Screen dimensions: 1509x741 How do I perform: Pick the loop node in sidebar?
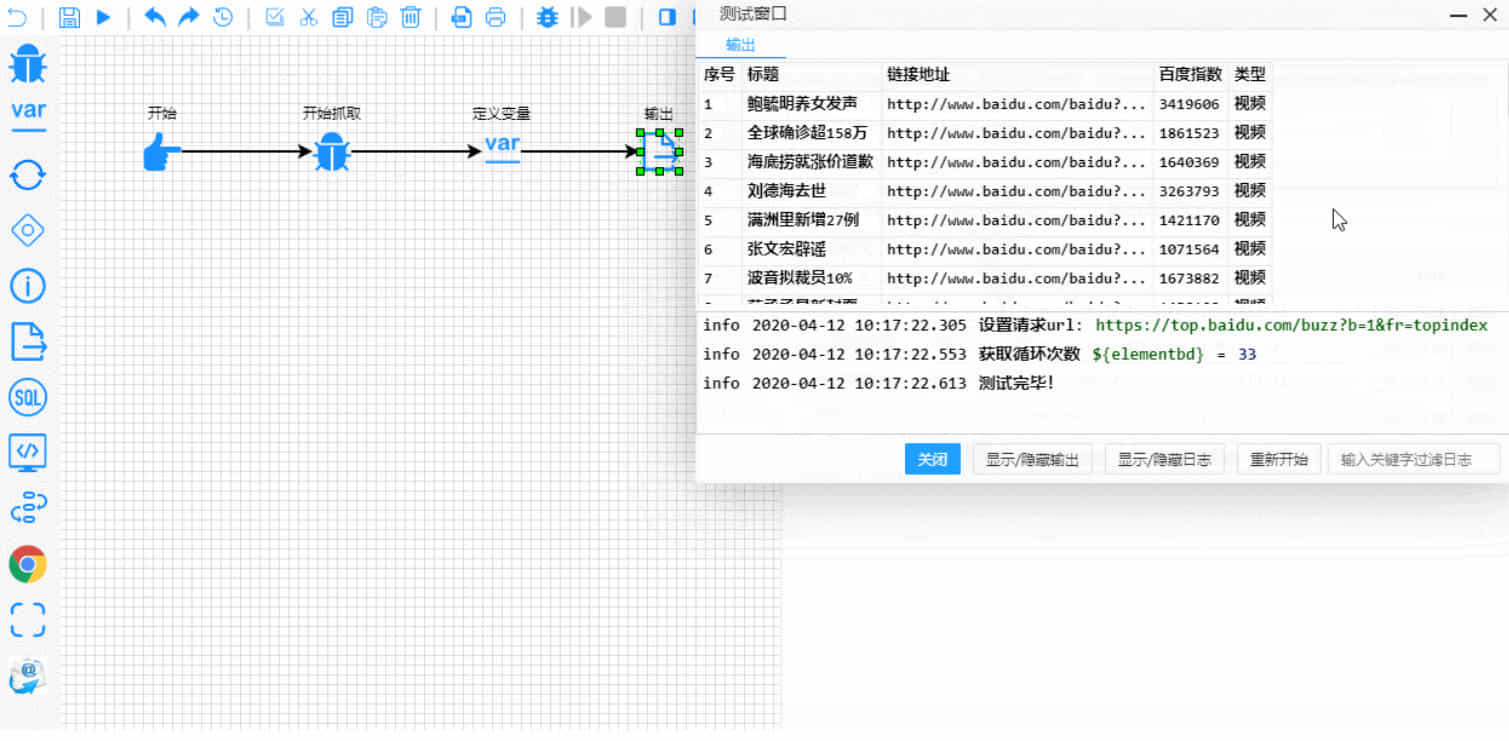click(x=28, y=175)
